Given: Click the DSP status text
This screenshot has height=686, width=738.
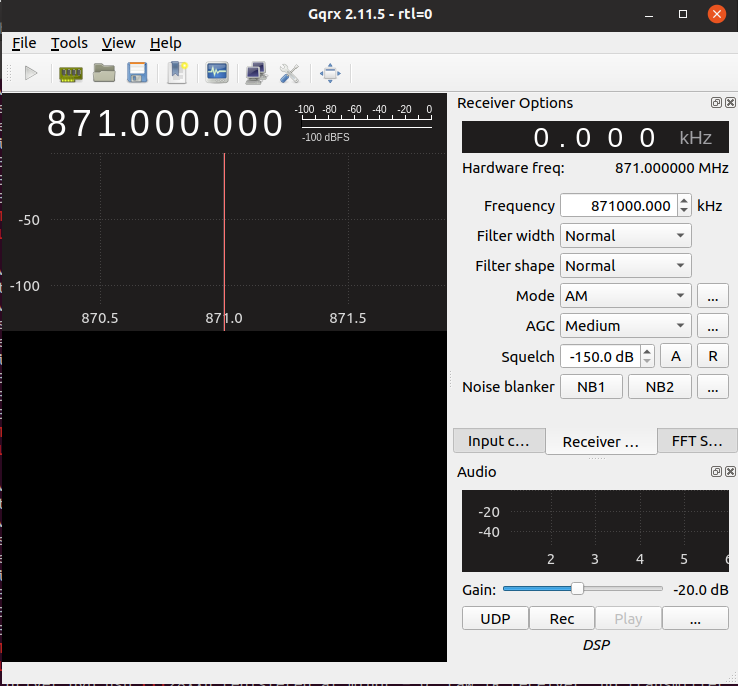Looking at the screenshot, I should [596, 645].
